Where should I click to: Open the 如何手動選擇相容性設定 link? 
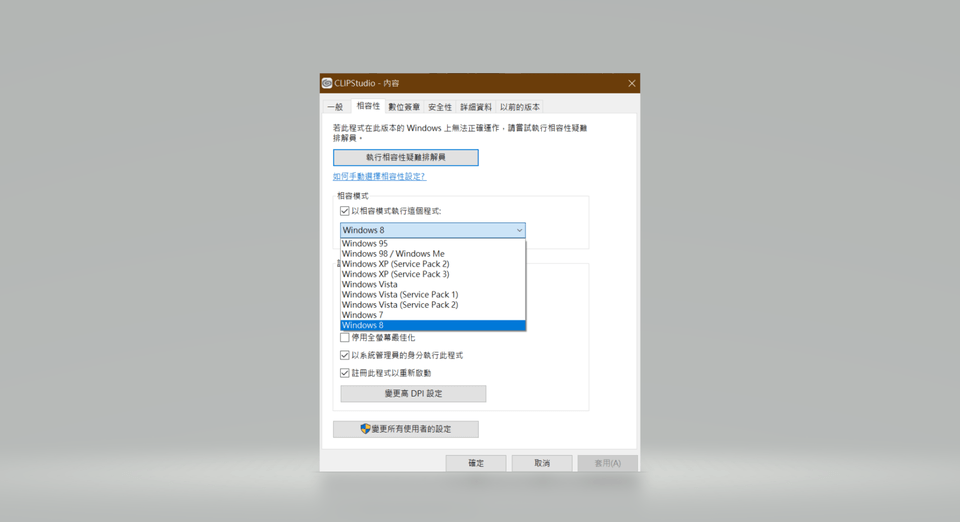click(x=379, y=176)
